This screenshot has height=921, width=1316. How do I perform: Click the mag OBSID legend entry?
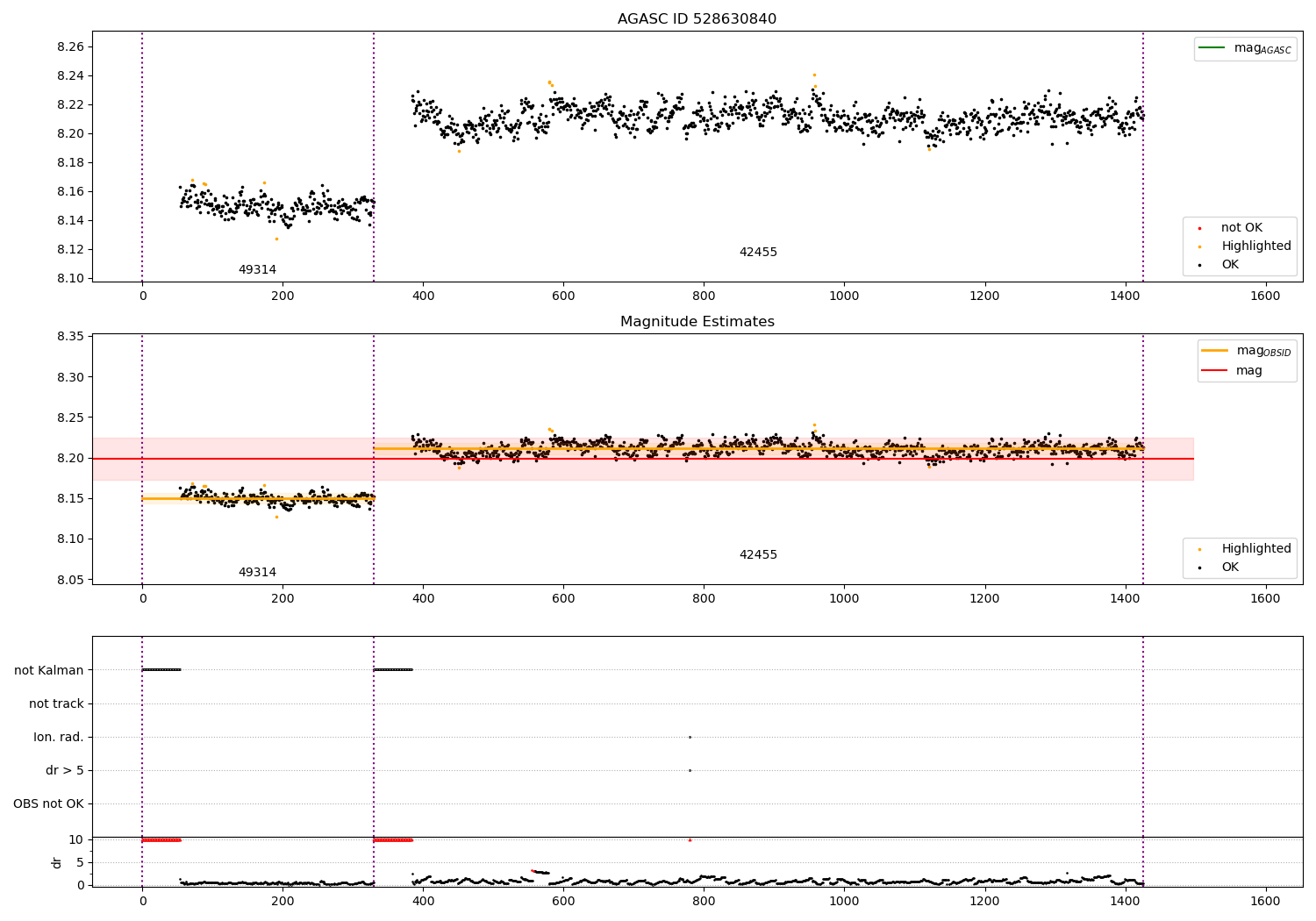[1246, 351]
